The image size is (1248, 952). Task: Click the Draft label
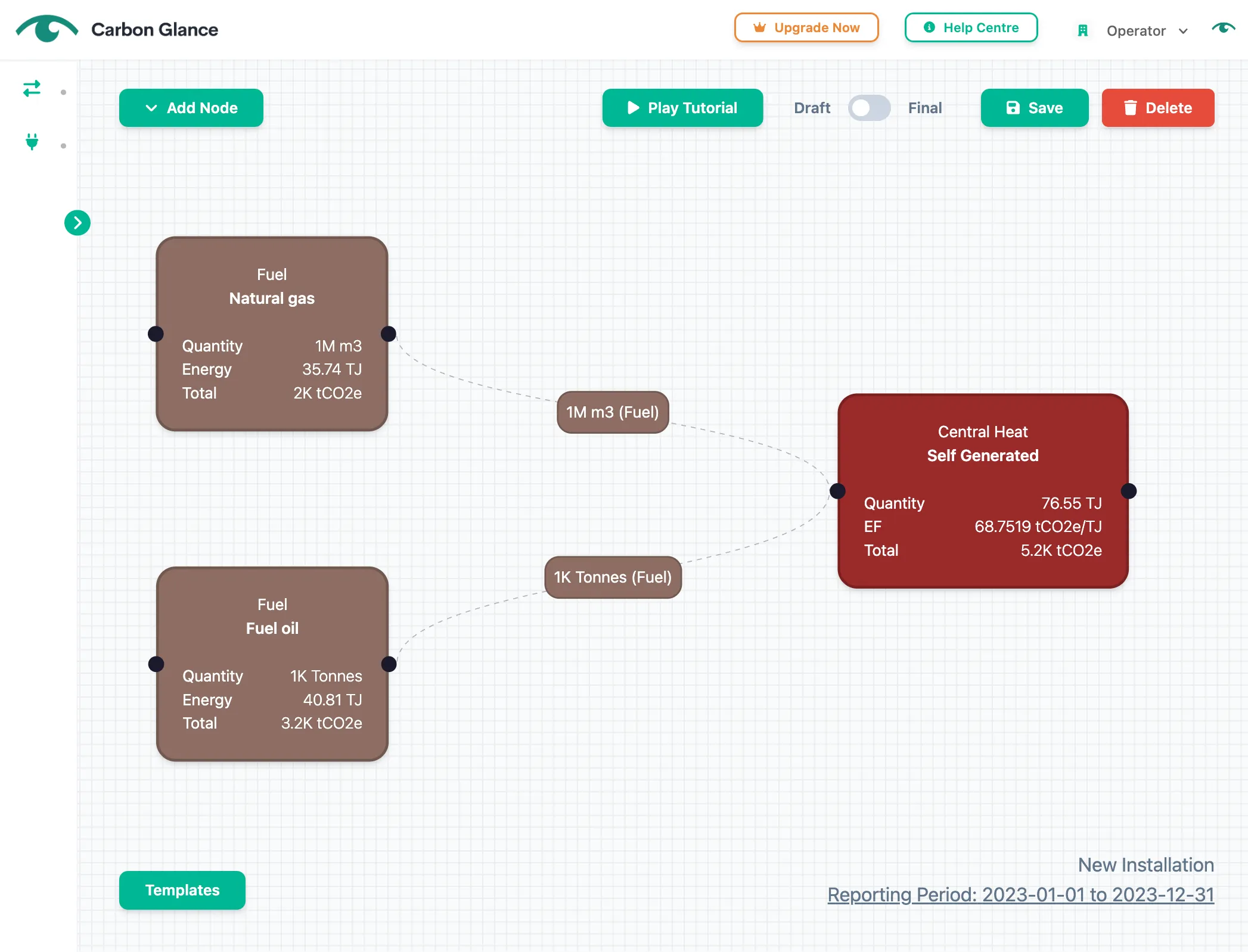tap(812, 108)
